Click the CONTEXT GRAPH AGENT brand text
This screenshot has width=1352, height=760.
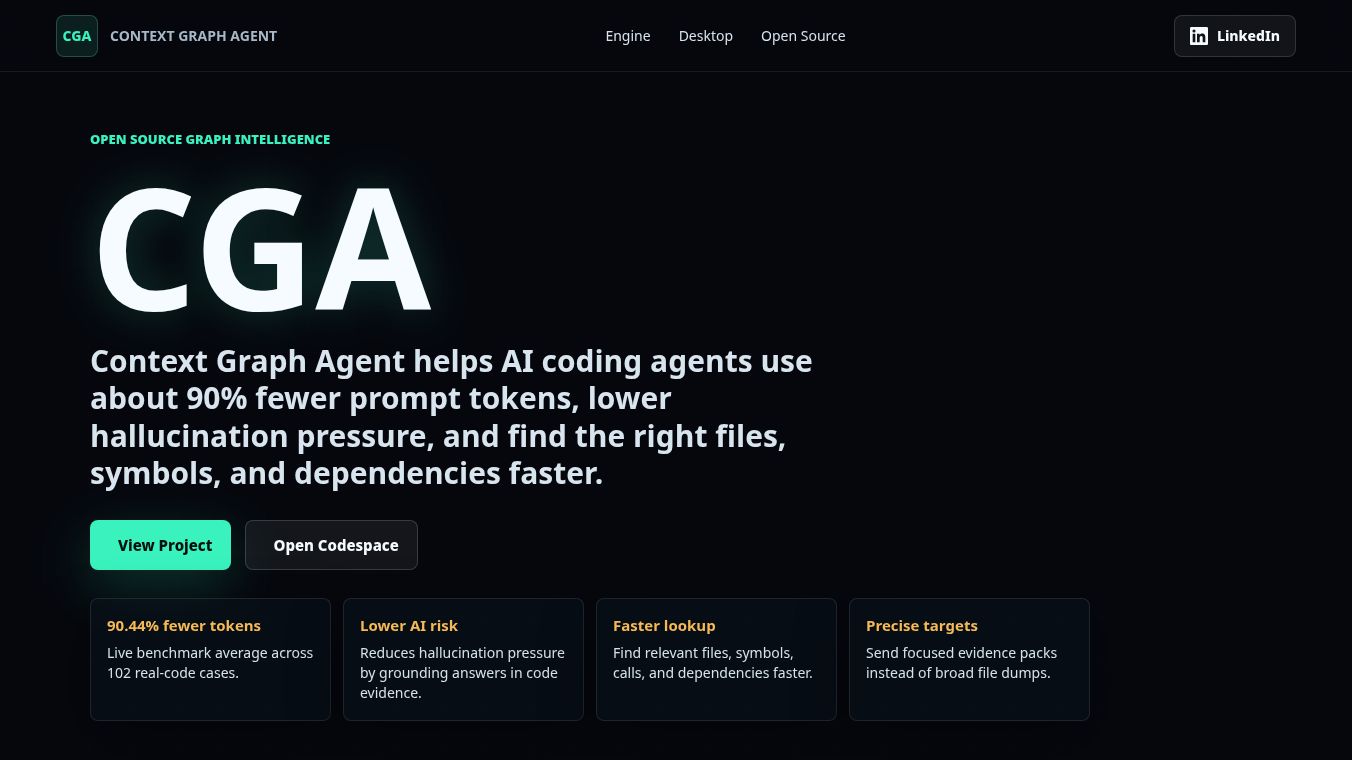(193, 36)
